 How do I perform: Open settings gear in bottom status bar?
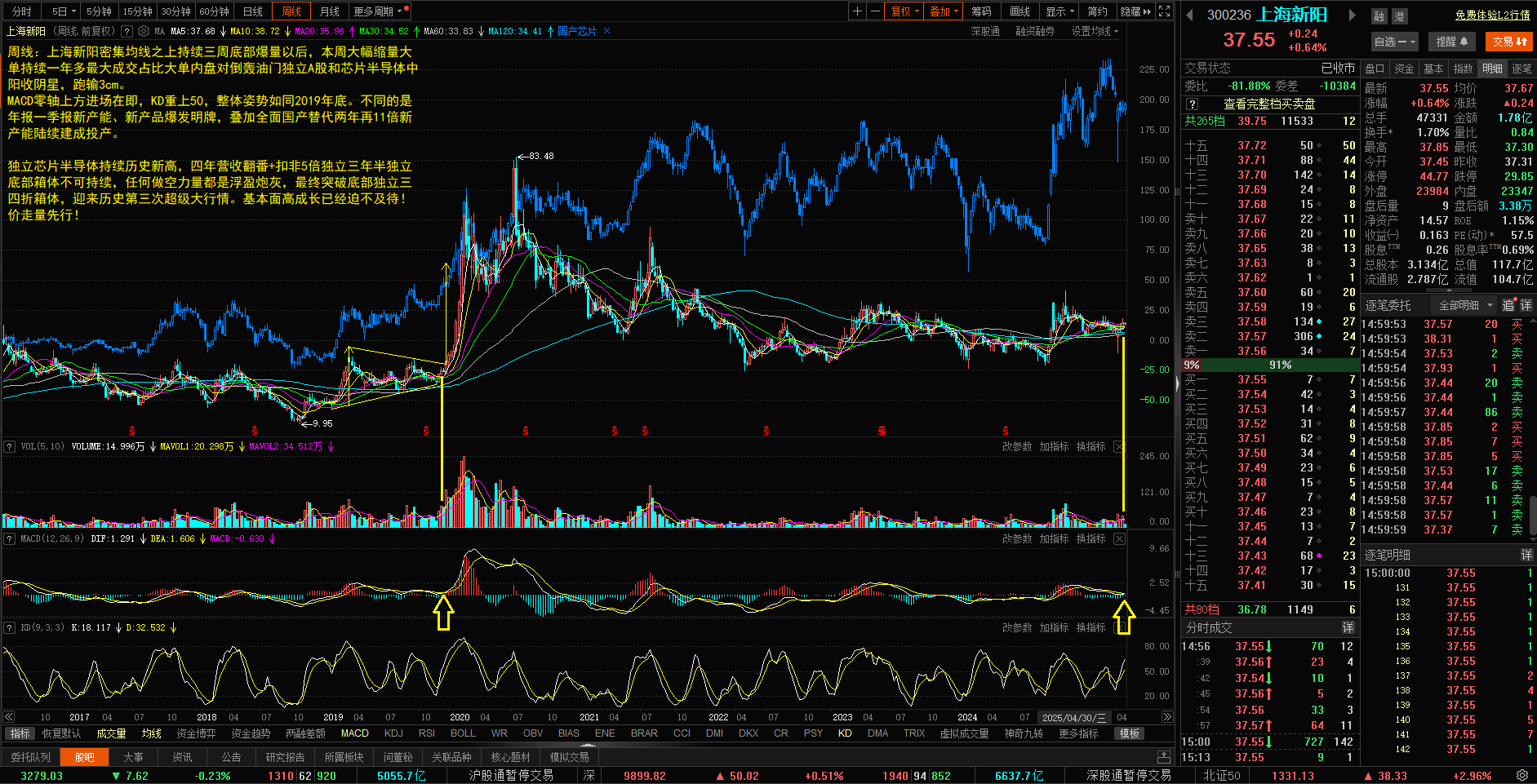(1522, 775)
